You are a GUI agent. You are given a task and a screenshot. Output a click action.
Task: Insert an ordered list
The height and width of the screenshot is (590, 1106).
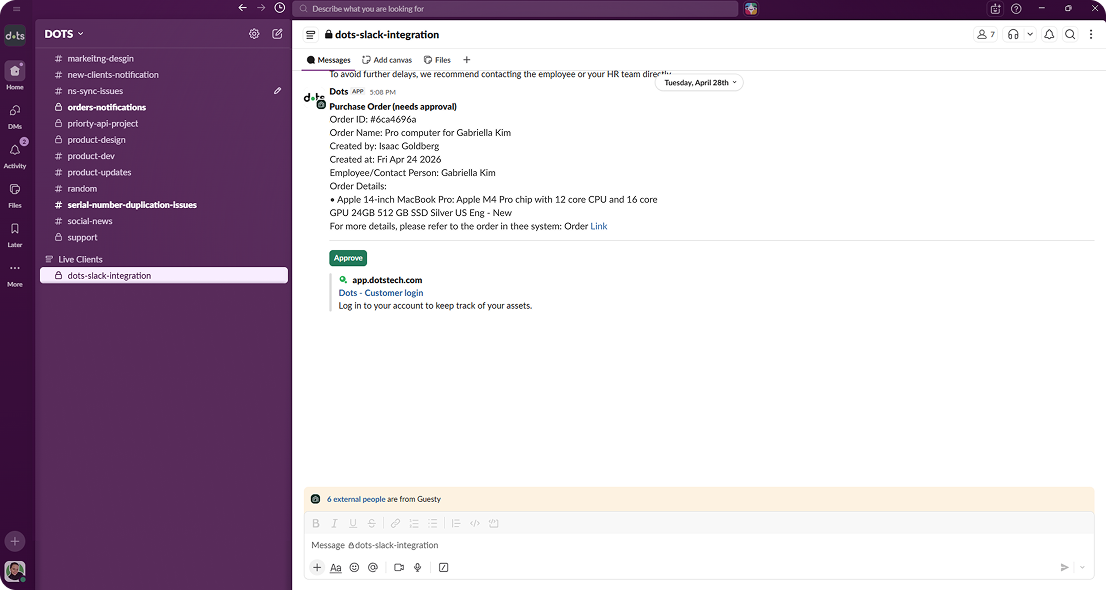pos(414,523)
